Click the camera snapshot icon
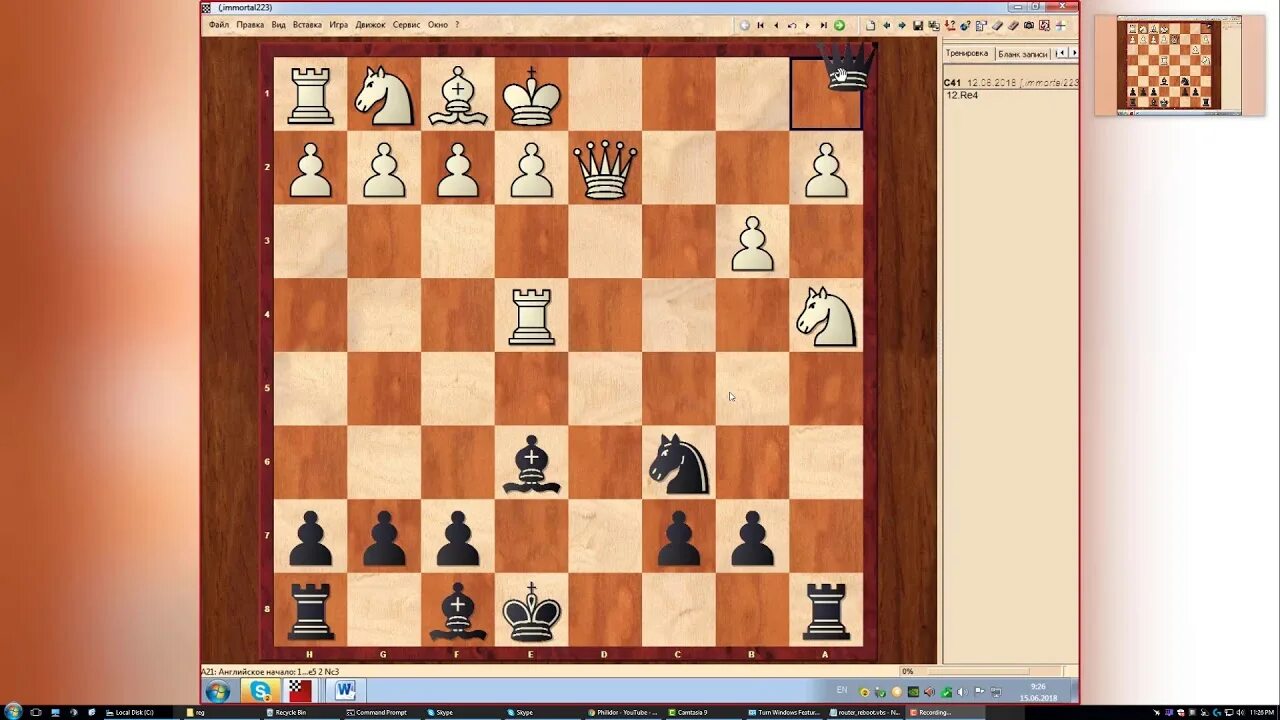The height and width of the screenshot is (720, 1280). coord(1029,25)
